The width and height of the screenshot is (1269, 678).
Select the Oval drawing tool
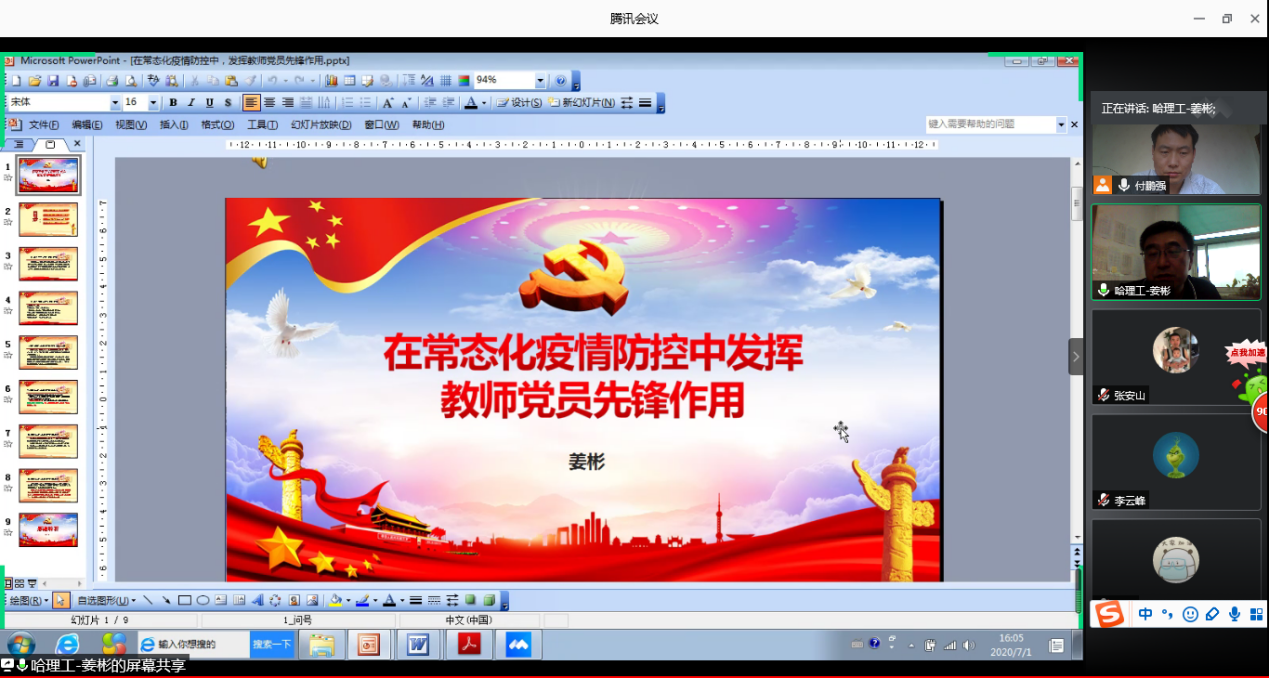(x=202, y=601)
